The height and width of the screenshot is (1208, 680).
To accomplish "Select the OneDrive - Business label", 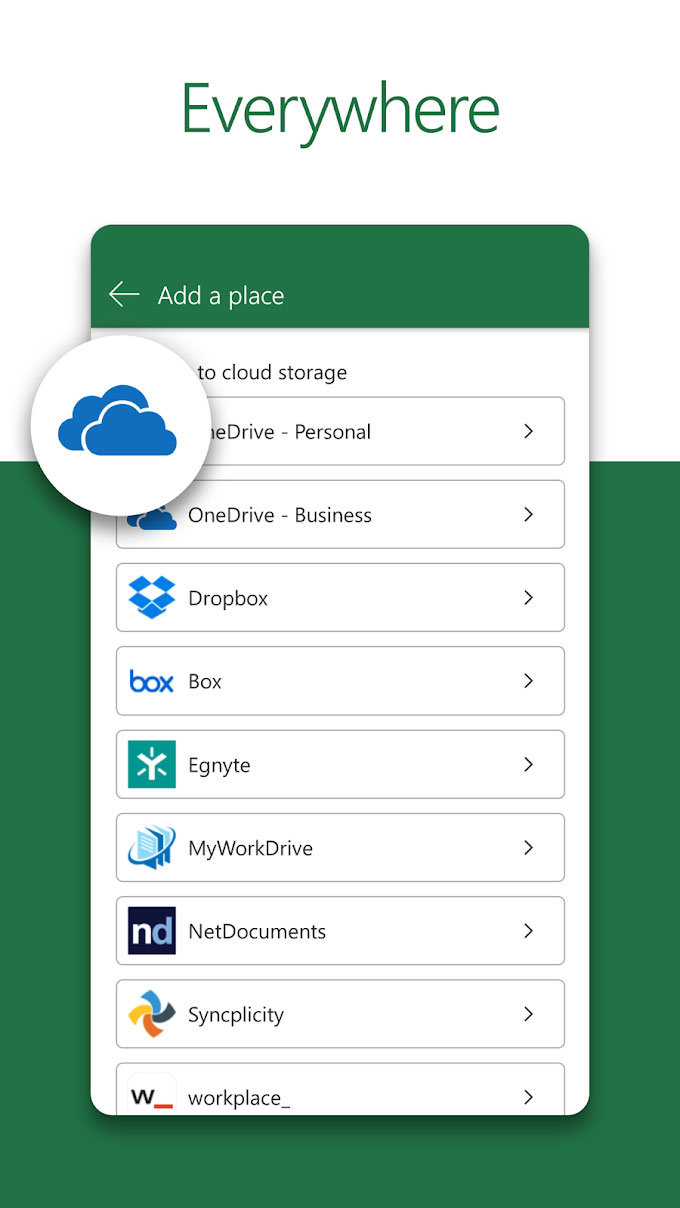I will 280,515.
